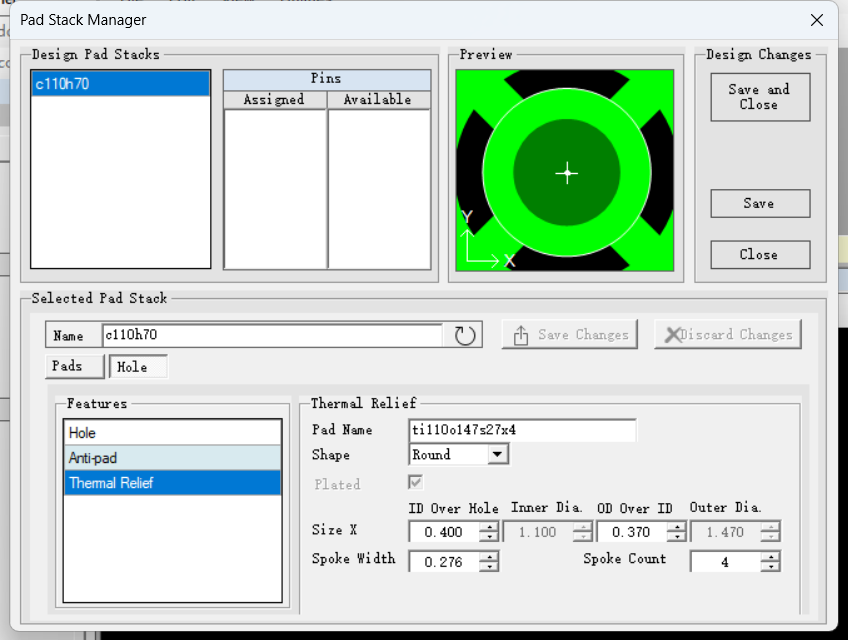Image resolution: width=848 pixels, height=640 pixels.
Task: Open the Shape dropdown
Action: [497, 455]
